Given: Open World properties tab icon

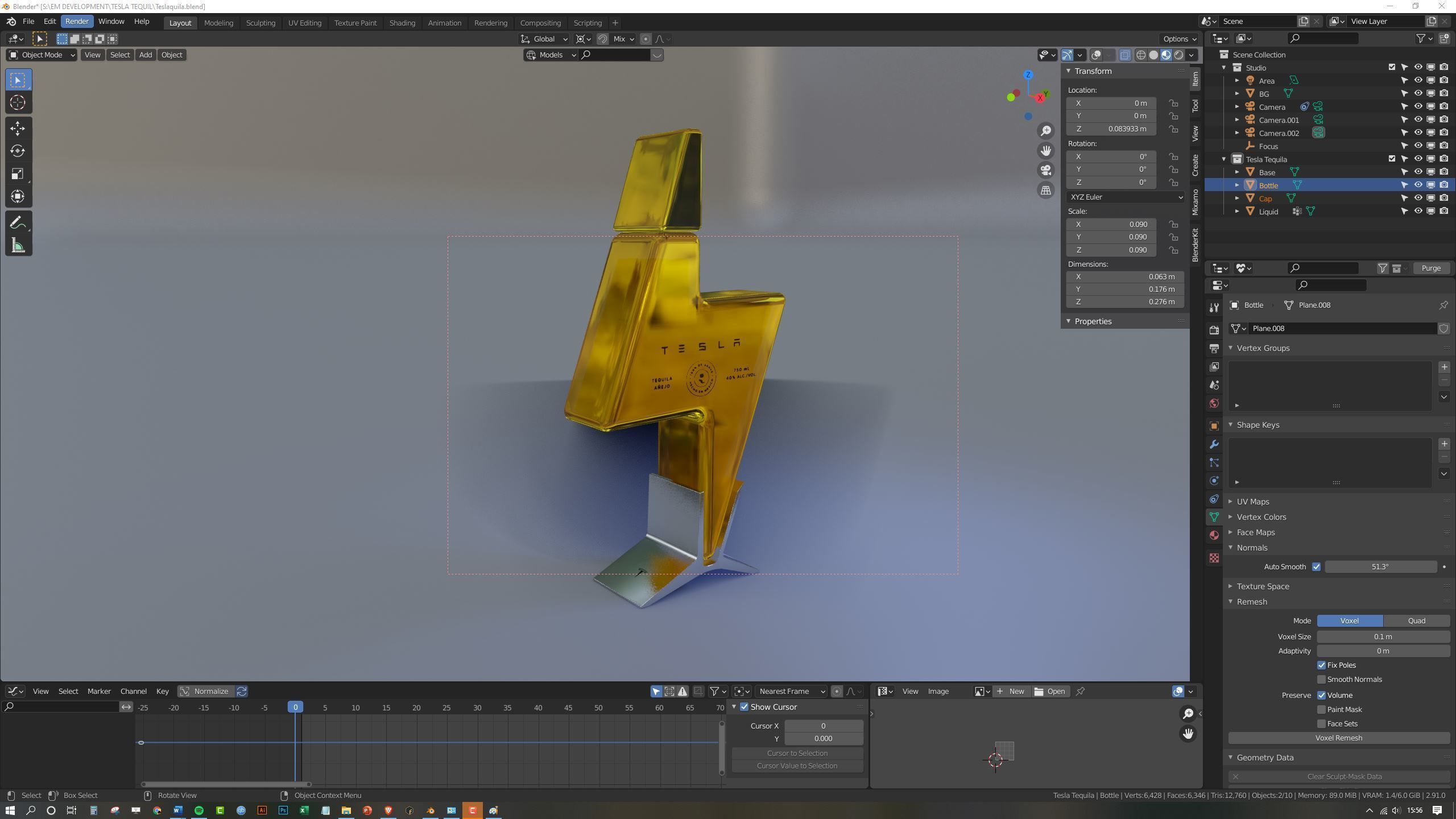Looking at the screenshot, I should pos(1214,403).
